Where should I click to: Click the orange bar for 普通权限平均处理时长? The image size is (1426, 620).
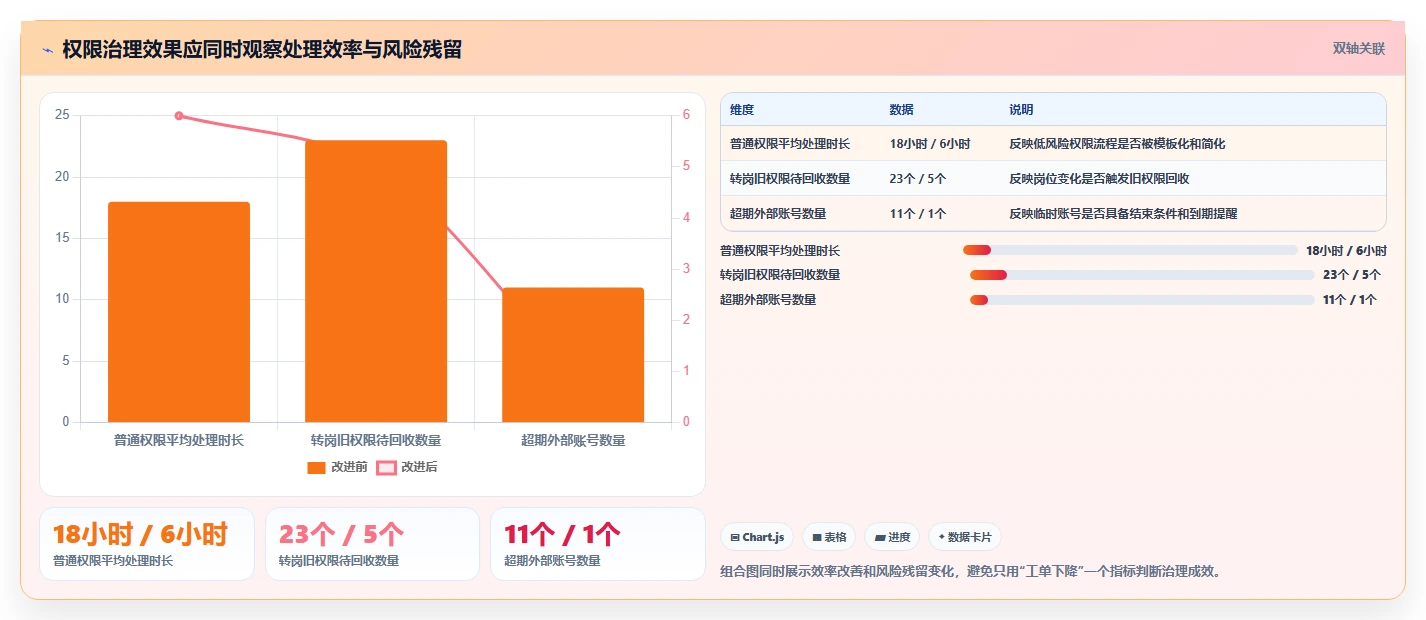[179, 312]
